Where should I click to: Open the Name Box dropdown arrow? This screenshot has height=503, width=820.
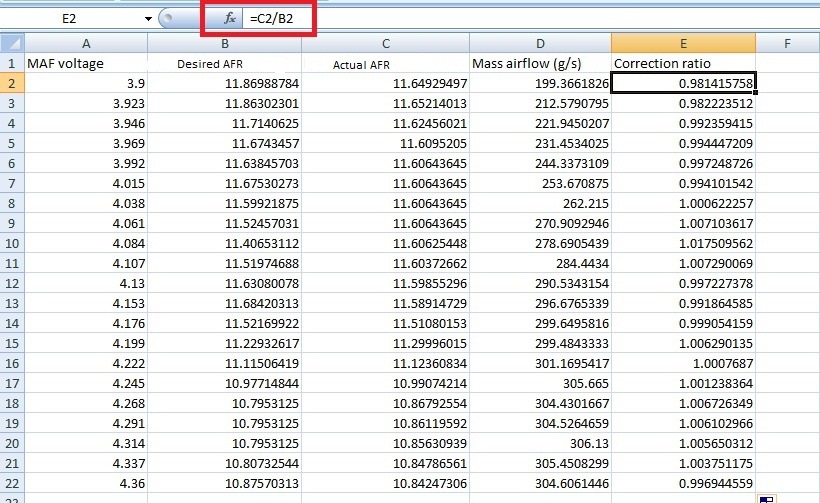[148, 19]
